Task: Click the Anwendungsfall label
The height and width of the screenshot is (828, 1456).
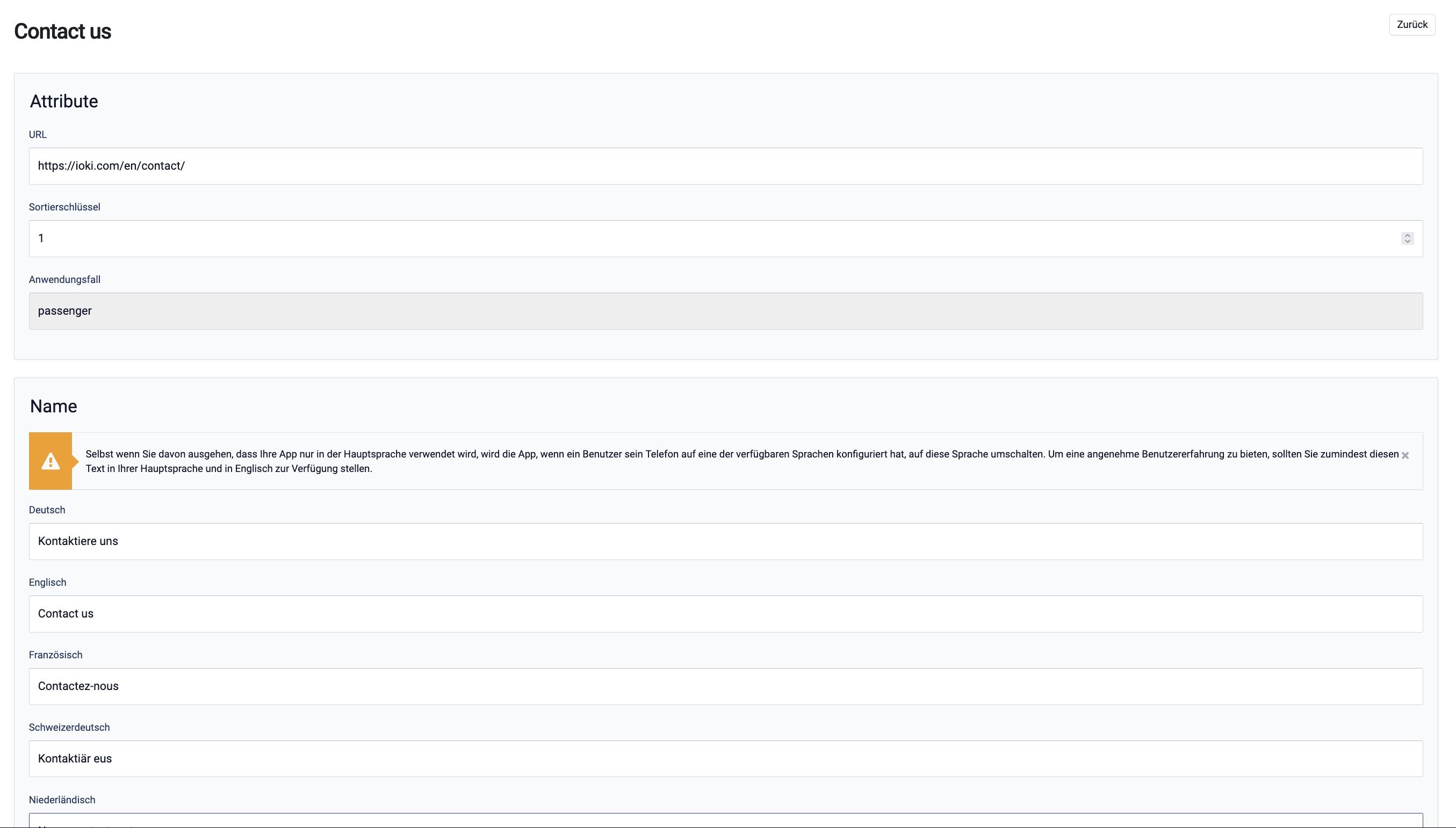Action: click(64, 280)
